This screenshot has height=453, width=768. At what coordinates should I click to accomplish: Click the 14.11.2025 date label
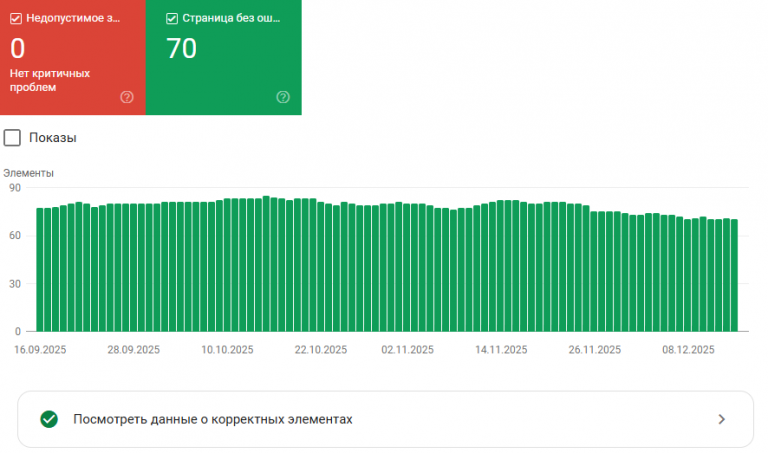click(x=501, y=350)
